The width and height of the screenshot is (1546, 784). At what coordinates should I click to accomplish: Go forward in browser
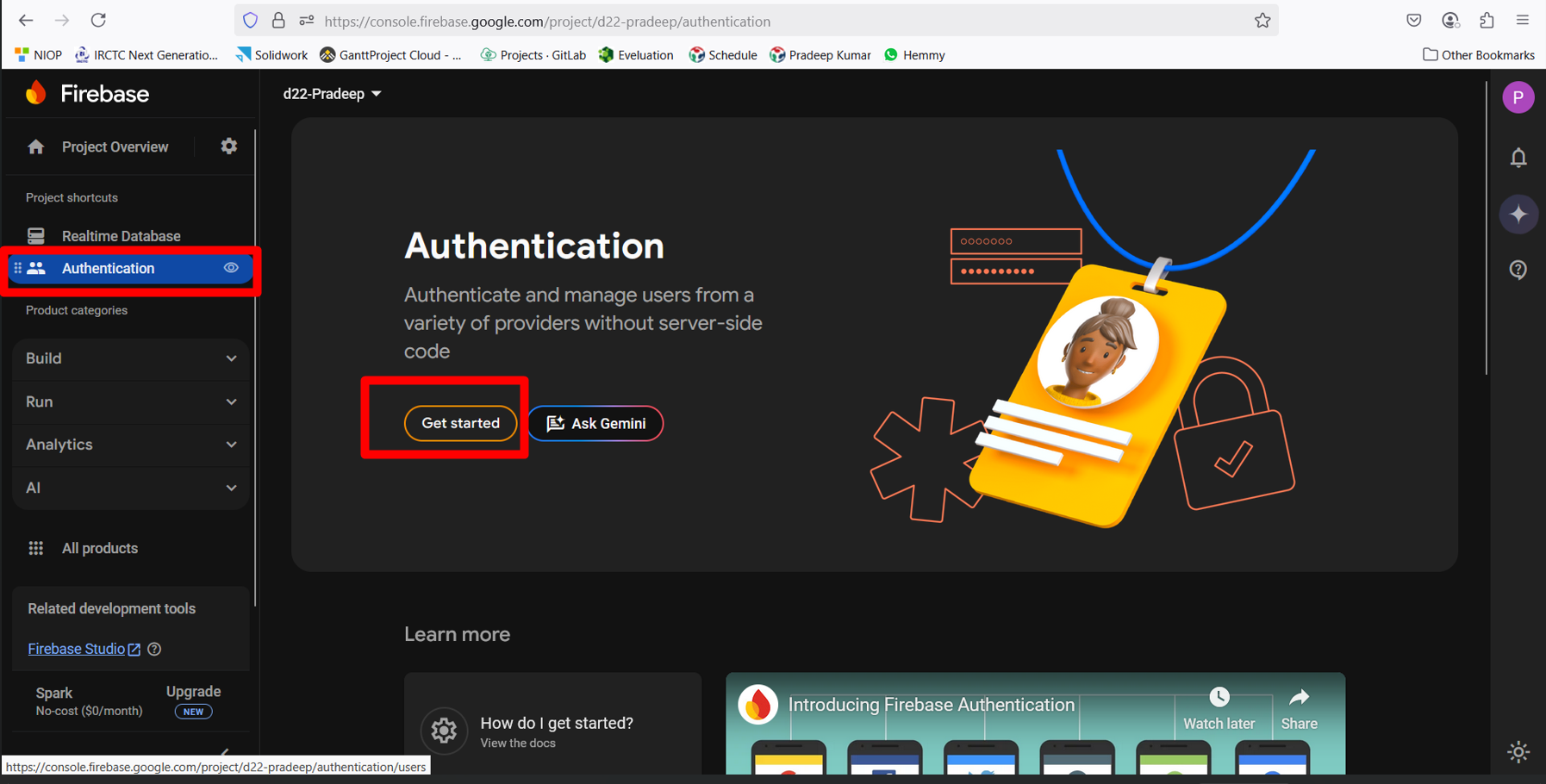tap(62, 20)
